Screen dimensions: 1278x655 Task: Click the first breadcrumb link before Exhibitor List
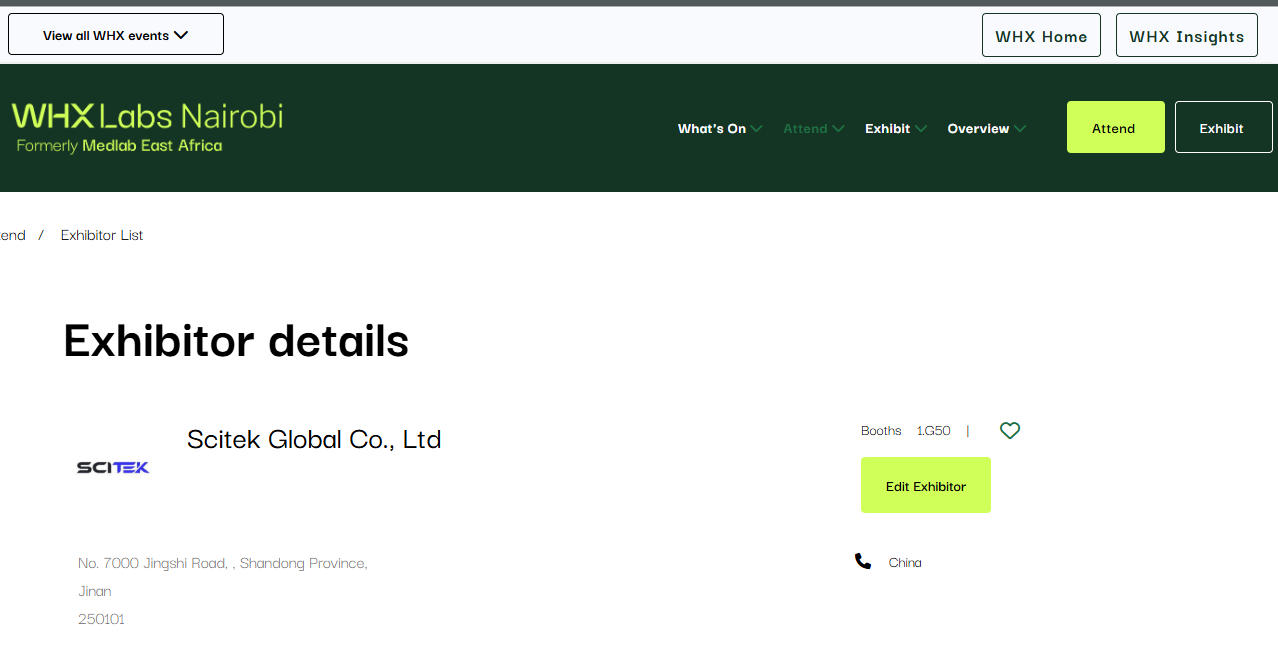[x=12, y=235]
